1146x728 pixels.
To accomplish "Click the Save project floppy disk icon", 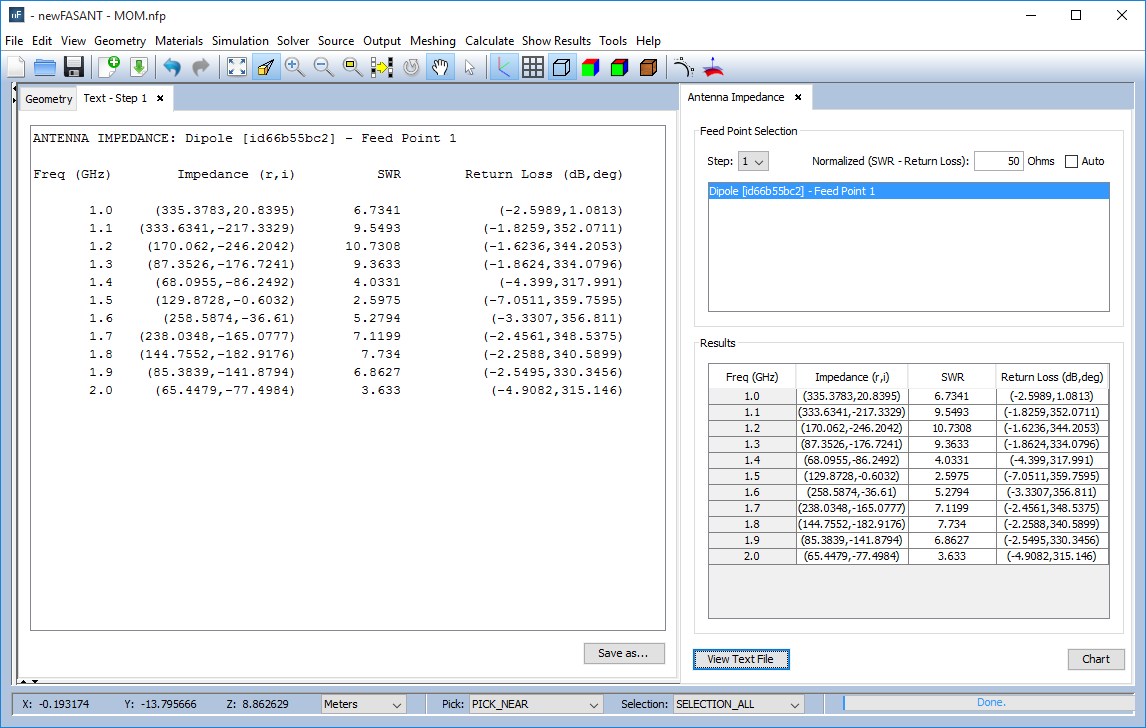I will pyautogui.click(x=73, y=67).
